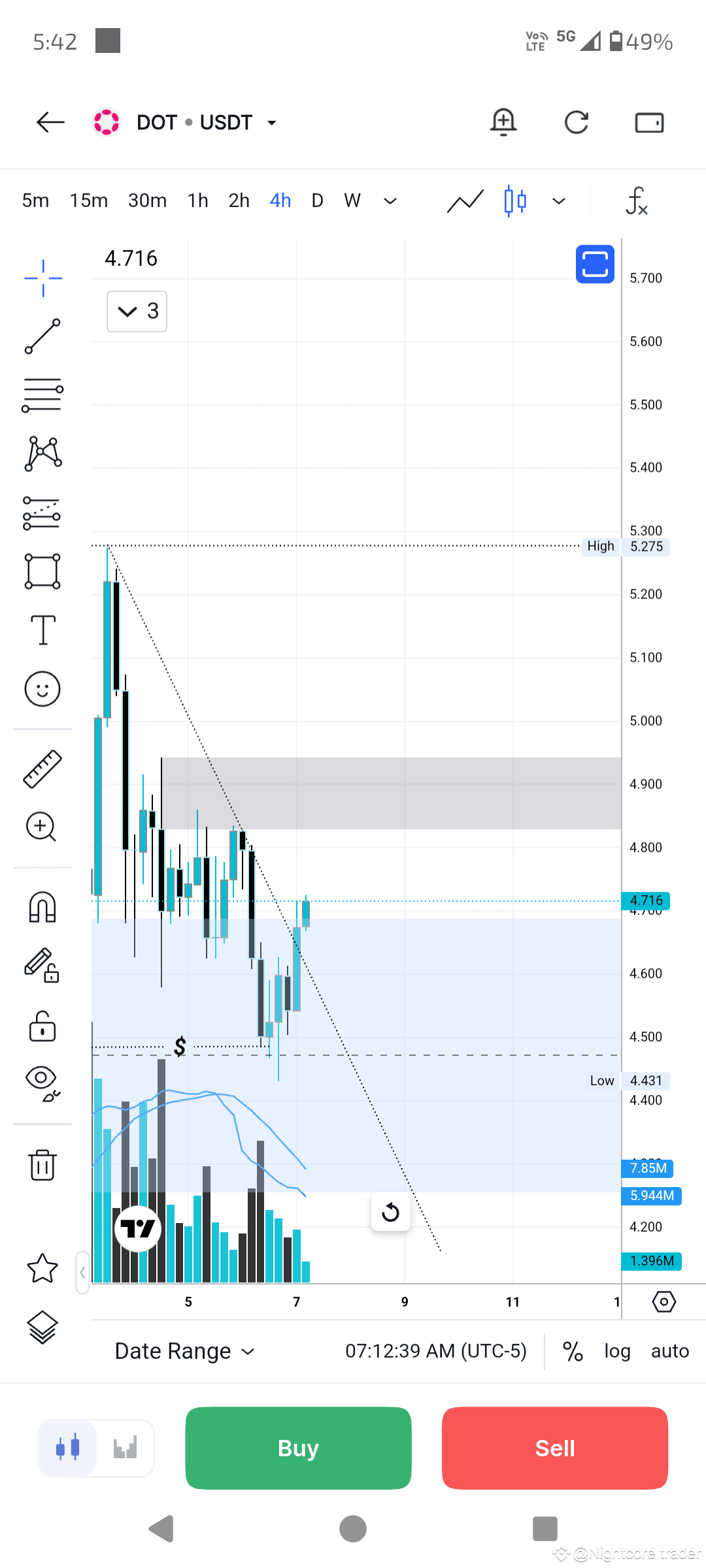Open chart settings hexagon icon
This screenshot has width=706, height=1568.
(664, 1301)
